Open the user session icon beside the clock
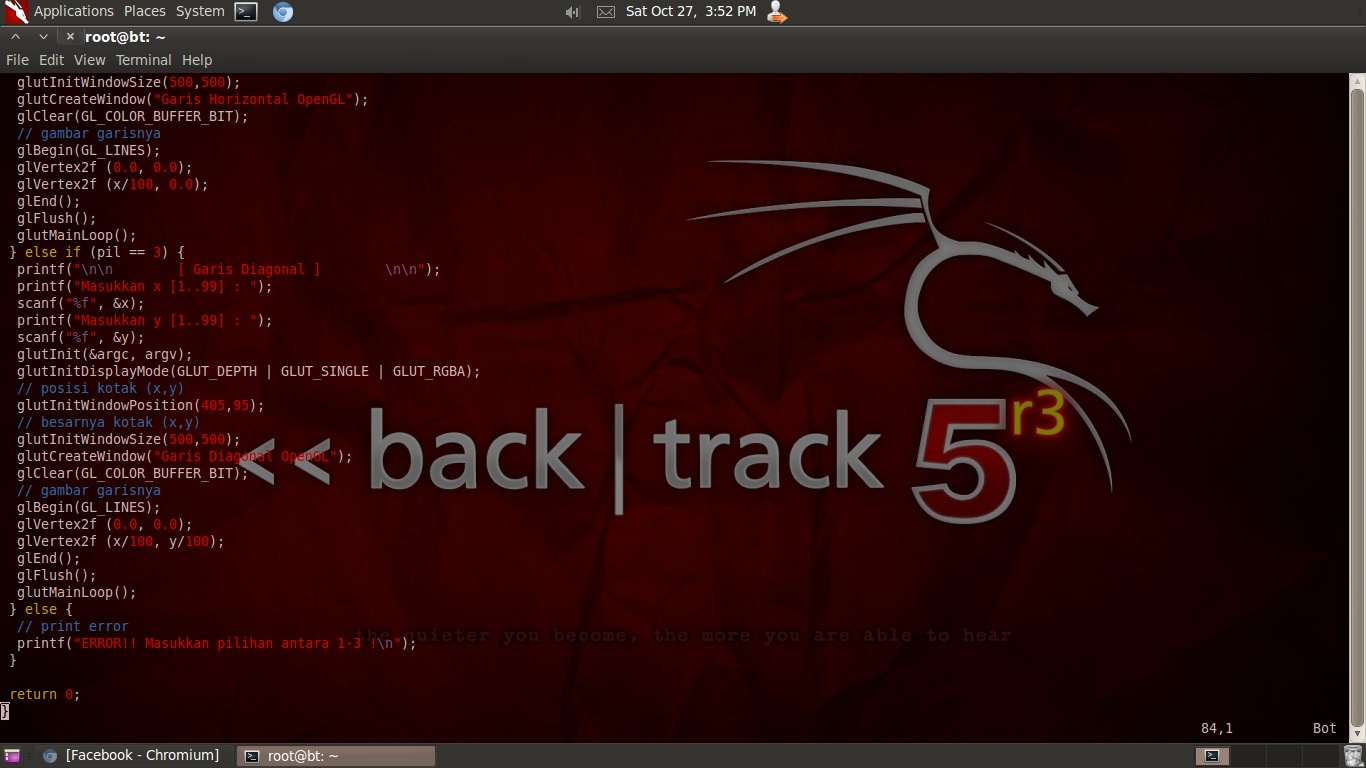The image size is (1366, 768). pos(776,12)
